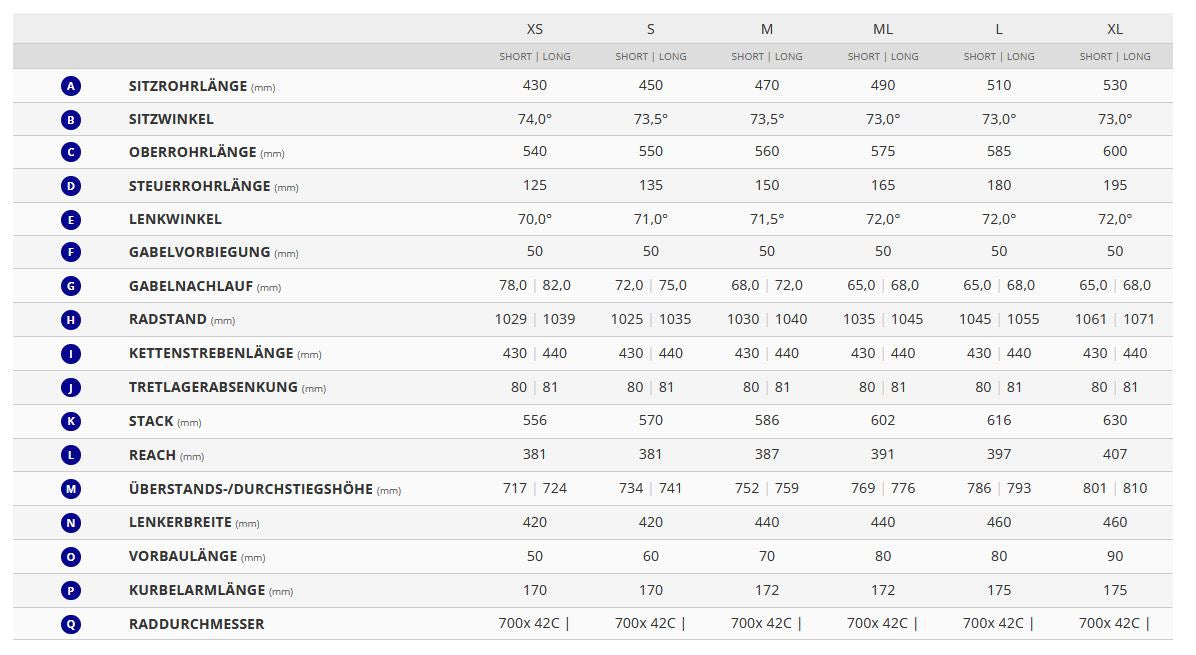This screenshot has width=1196, height=655.
Task: Select the ML size column header
Action: 883,29
